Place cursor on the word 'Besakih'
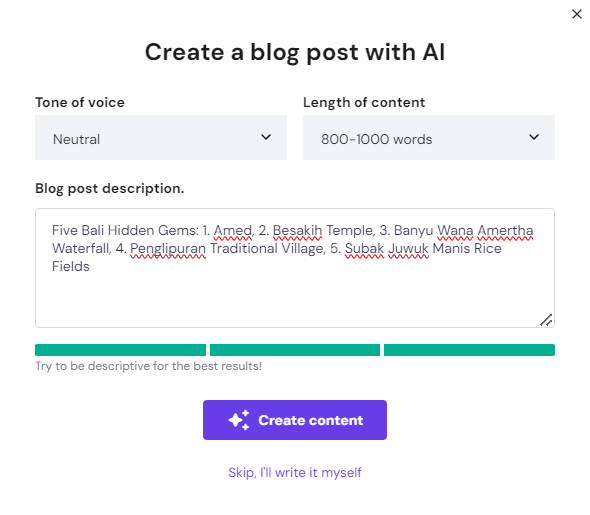Viewport: 590px width, 515px height. click(297, 230)
